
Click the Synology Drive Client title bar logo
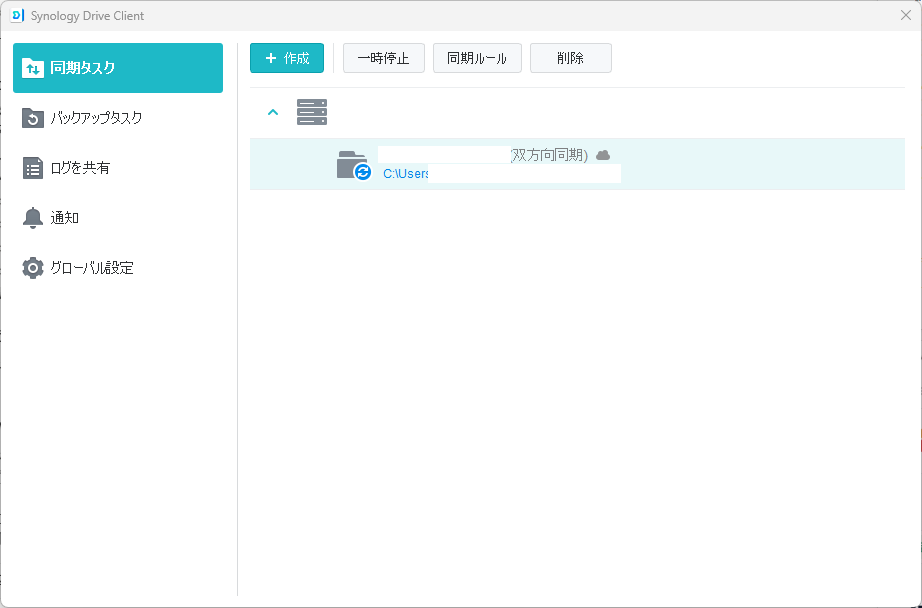point(17,16)
